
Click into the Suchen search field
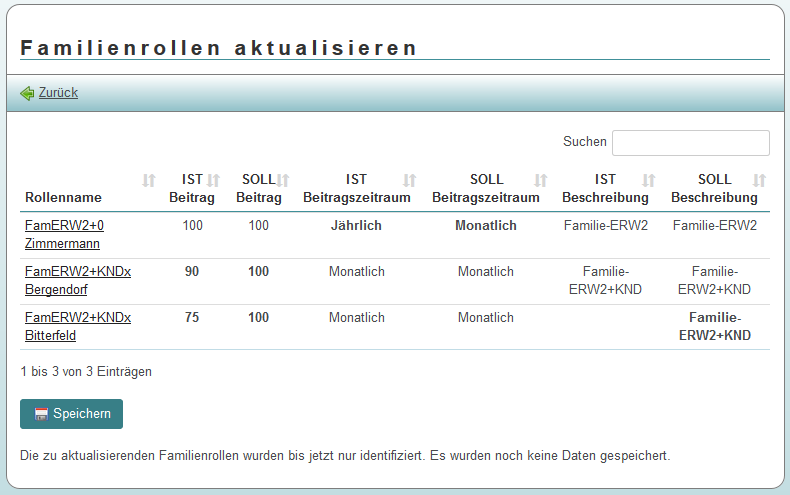point(690,143)
